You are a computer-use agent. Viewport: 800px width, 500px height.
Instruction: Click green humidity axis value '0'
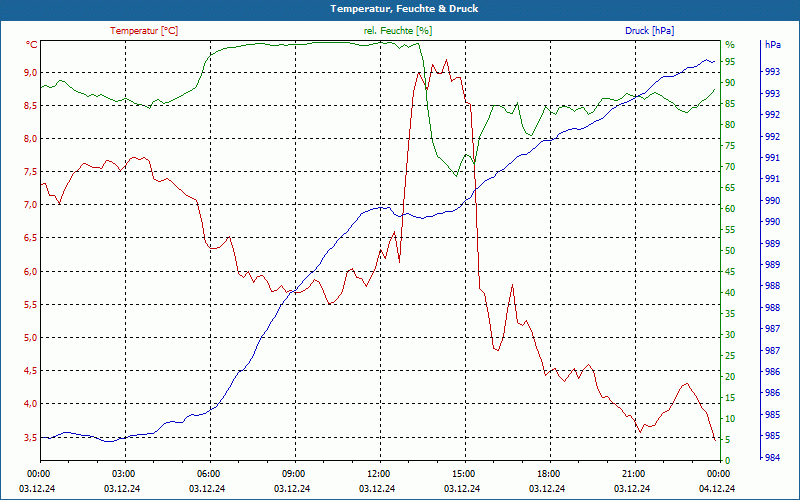pyautogui.click(x=728, y=461)
